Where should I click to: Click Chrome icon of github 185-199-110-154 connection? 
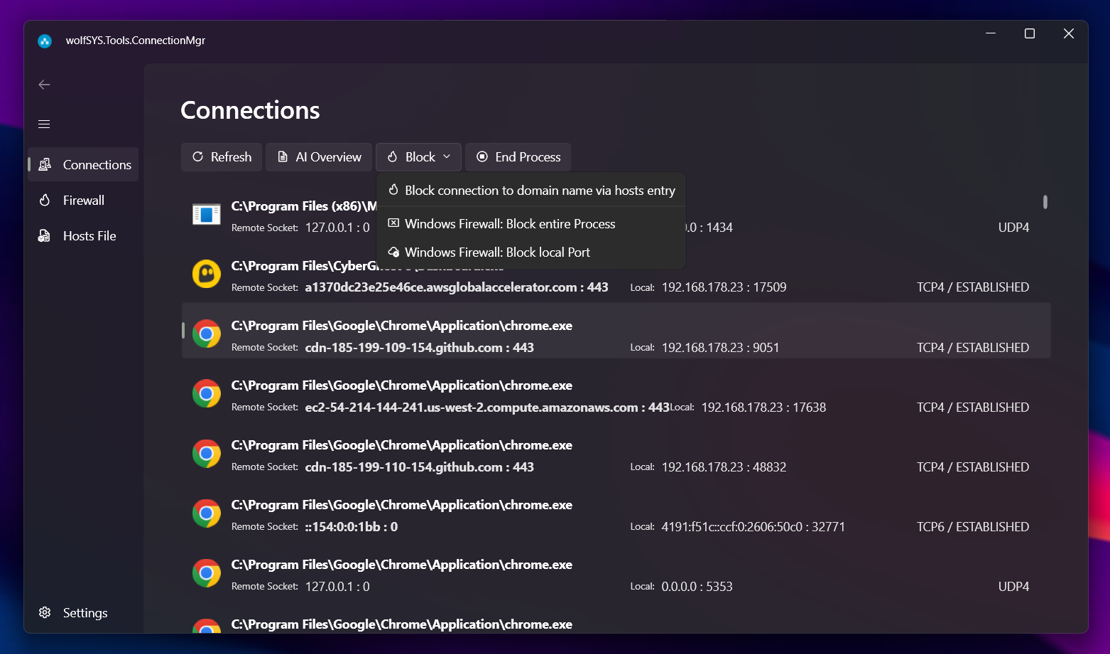206,454
